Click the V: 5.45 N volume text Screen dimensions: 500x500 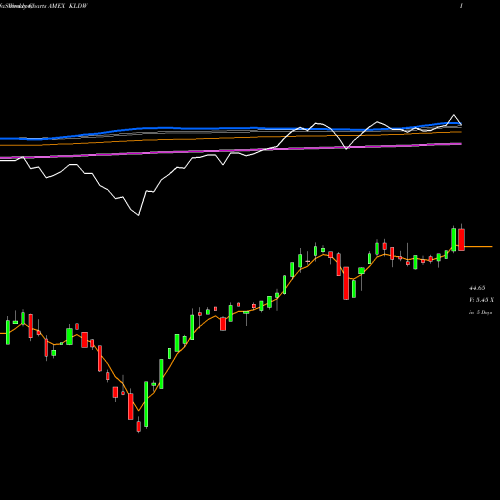[x=481, y=300]
